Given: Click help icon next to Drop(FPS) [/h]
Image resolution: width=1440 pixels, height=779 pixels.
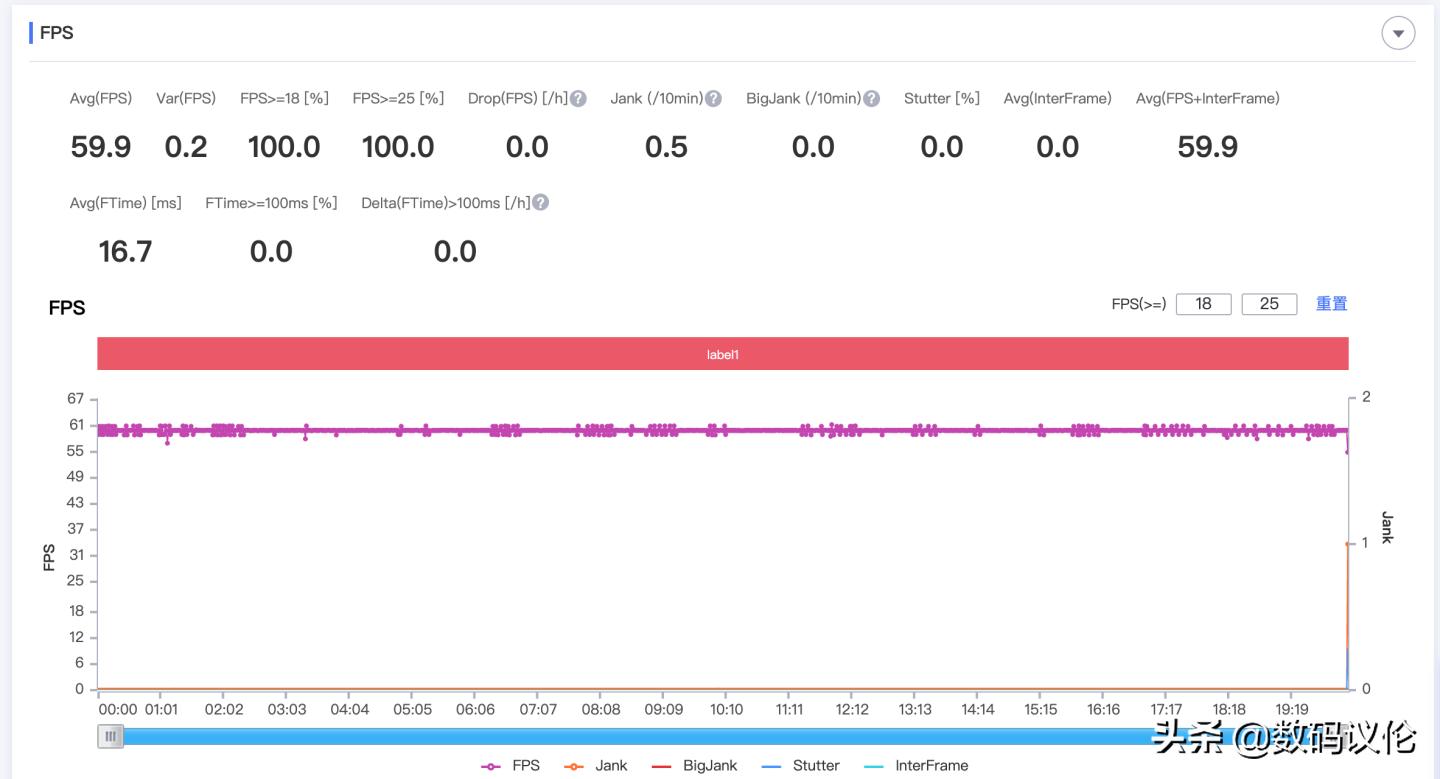Looking at the screenshot, I should pos(578,99).
